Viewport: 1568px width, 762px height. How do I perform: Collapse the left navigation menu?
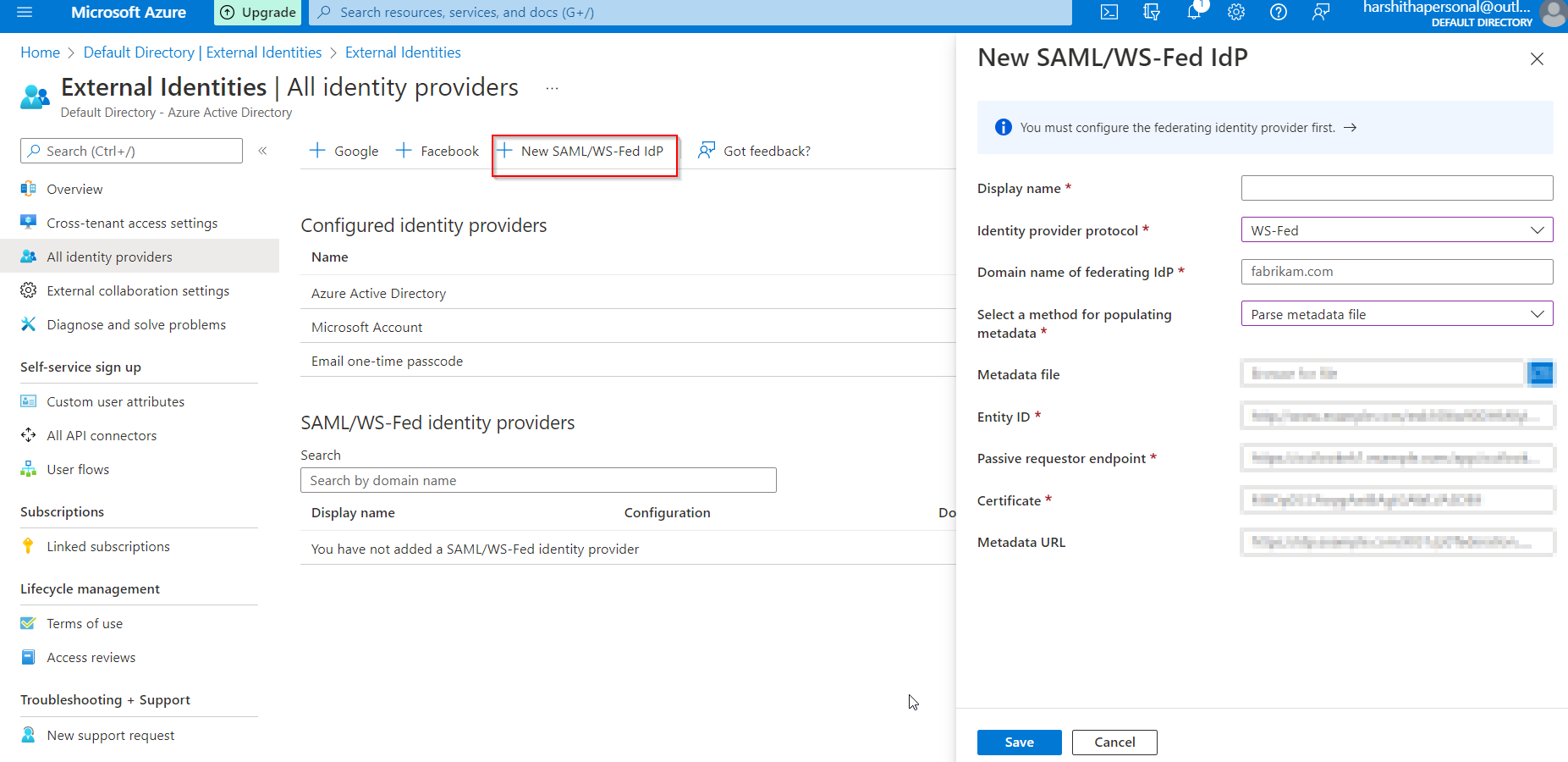263,151
